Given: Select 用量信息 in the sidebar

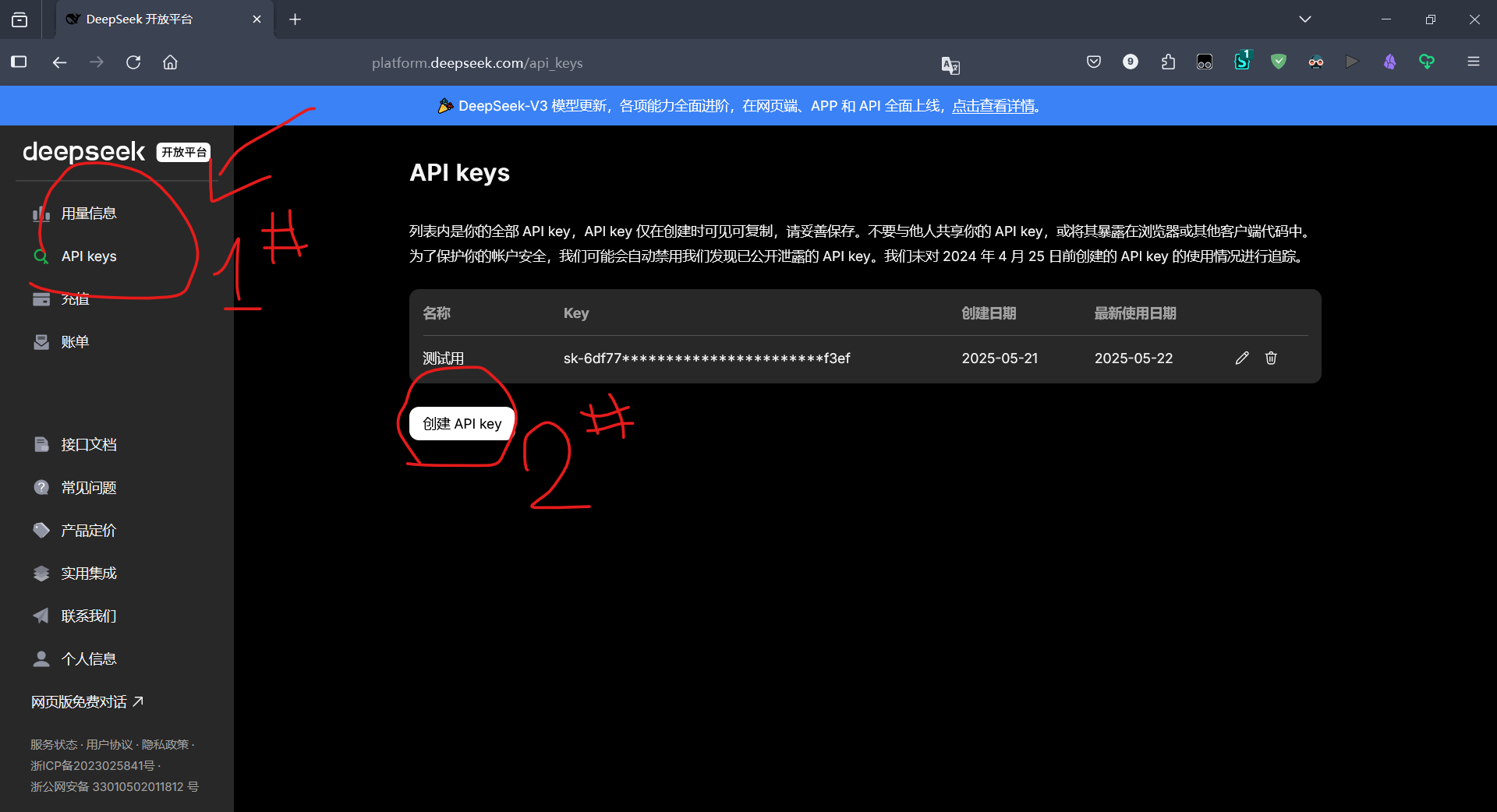Looking at the screenshot, I should [89, 213].
